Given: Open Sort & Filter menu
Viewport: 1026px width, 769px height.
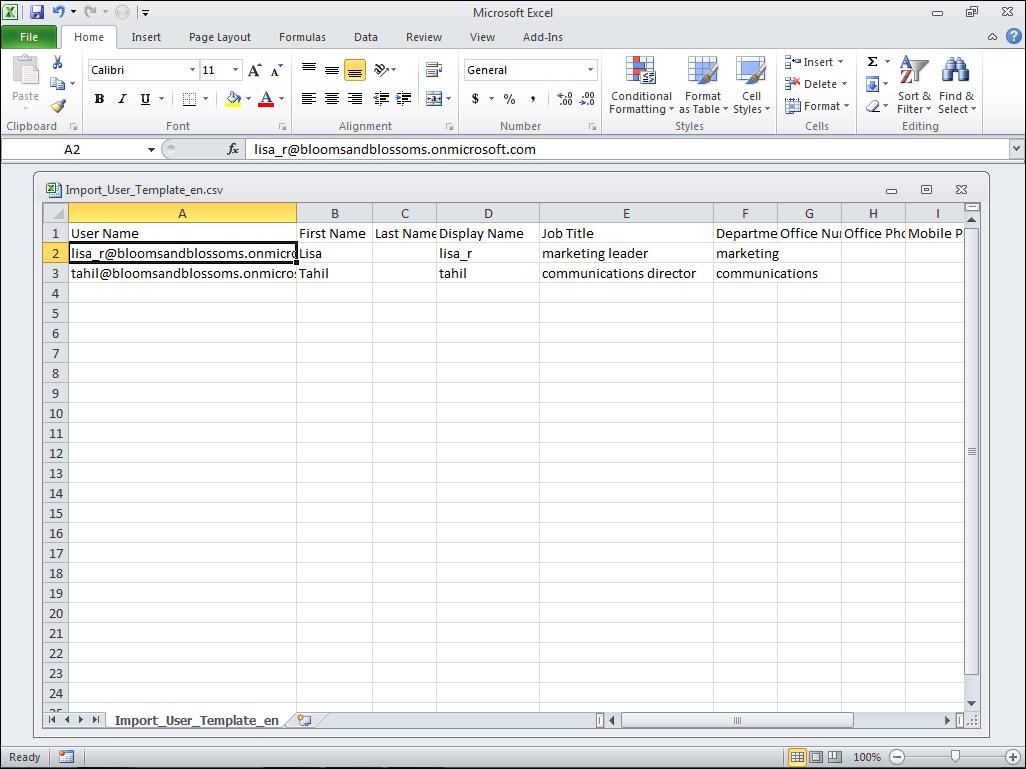Looking at the screenshot, I should pos(914,86).
